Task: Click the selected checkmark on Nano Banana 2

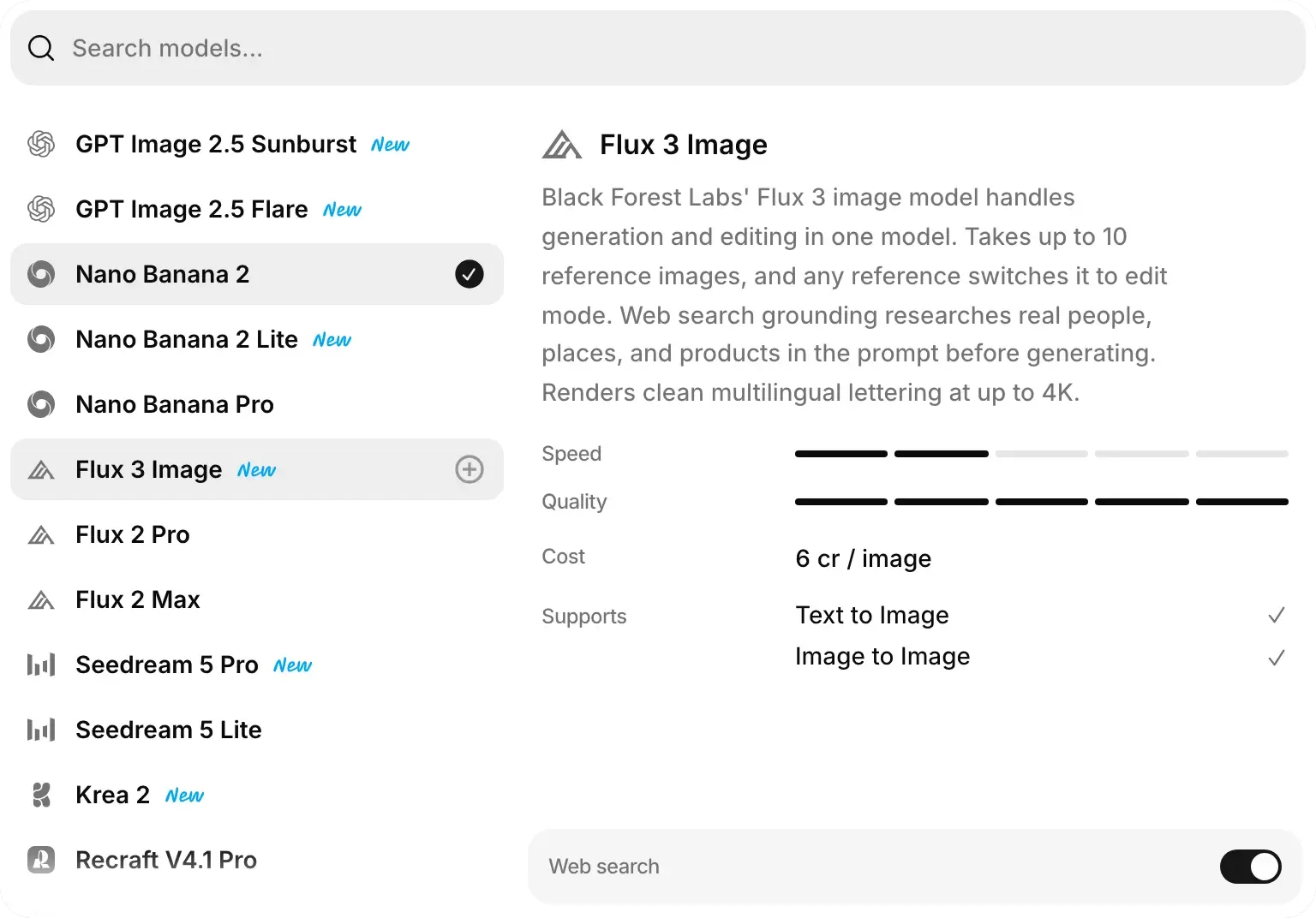Action: [470, 274]
